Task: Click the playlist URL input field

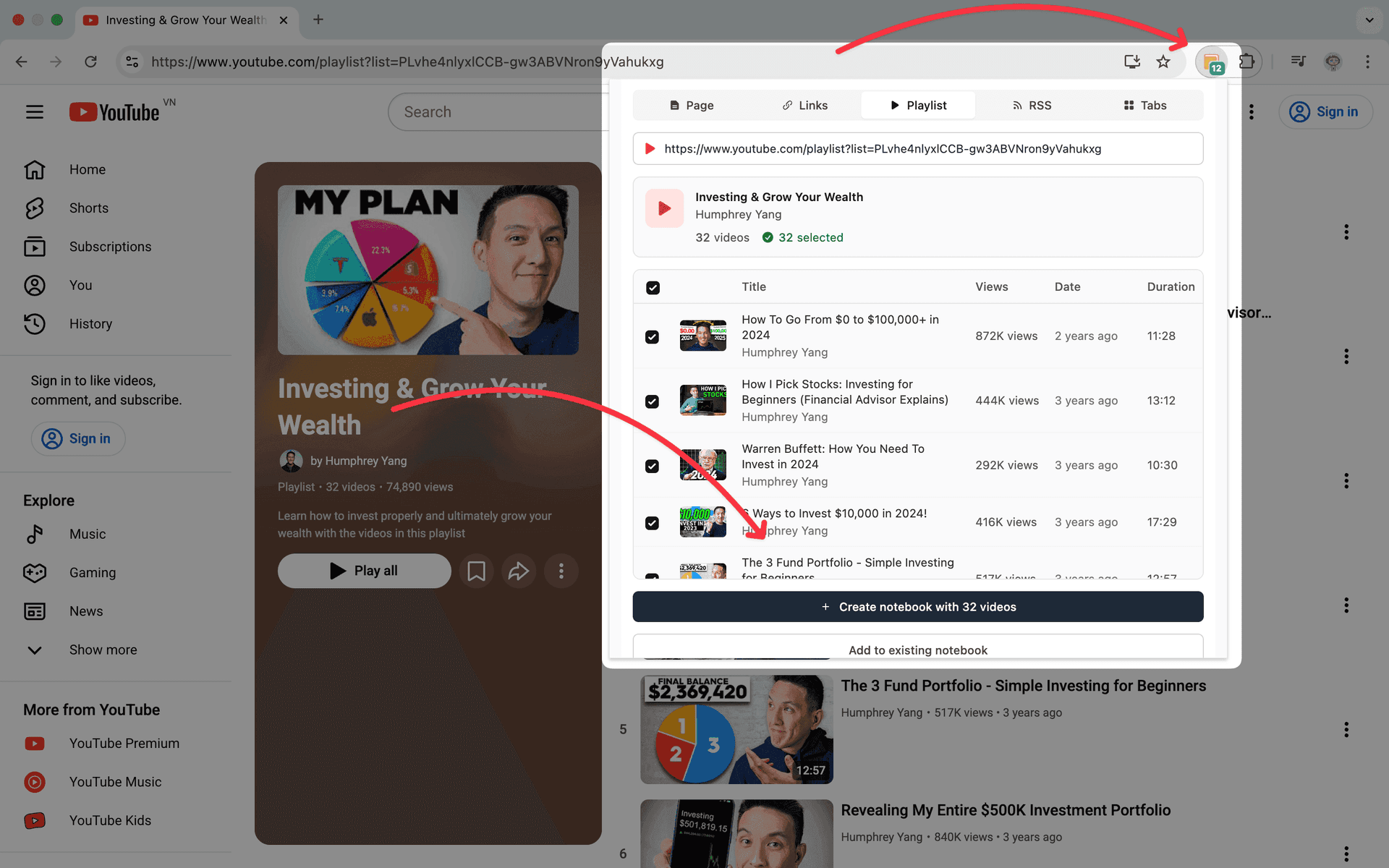Action: [x=917, y=148]
